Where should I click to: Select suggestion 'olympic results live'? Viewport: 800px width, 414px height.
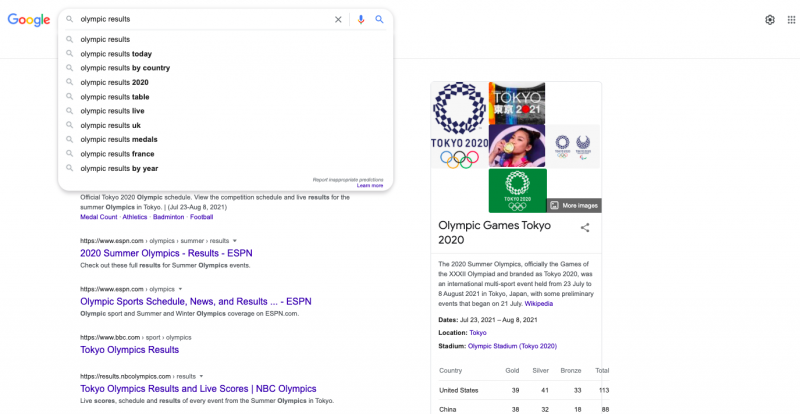click(x=226, y=111)
